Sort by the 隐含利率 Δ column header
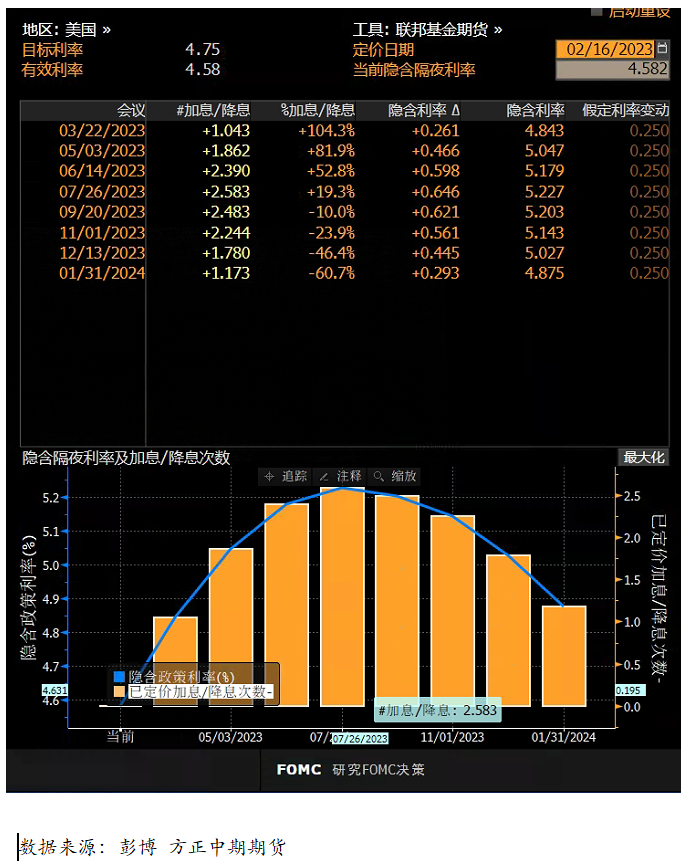691x866 pixels. pos(424,110)
